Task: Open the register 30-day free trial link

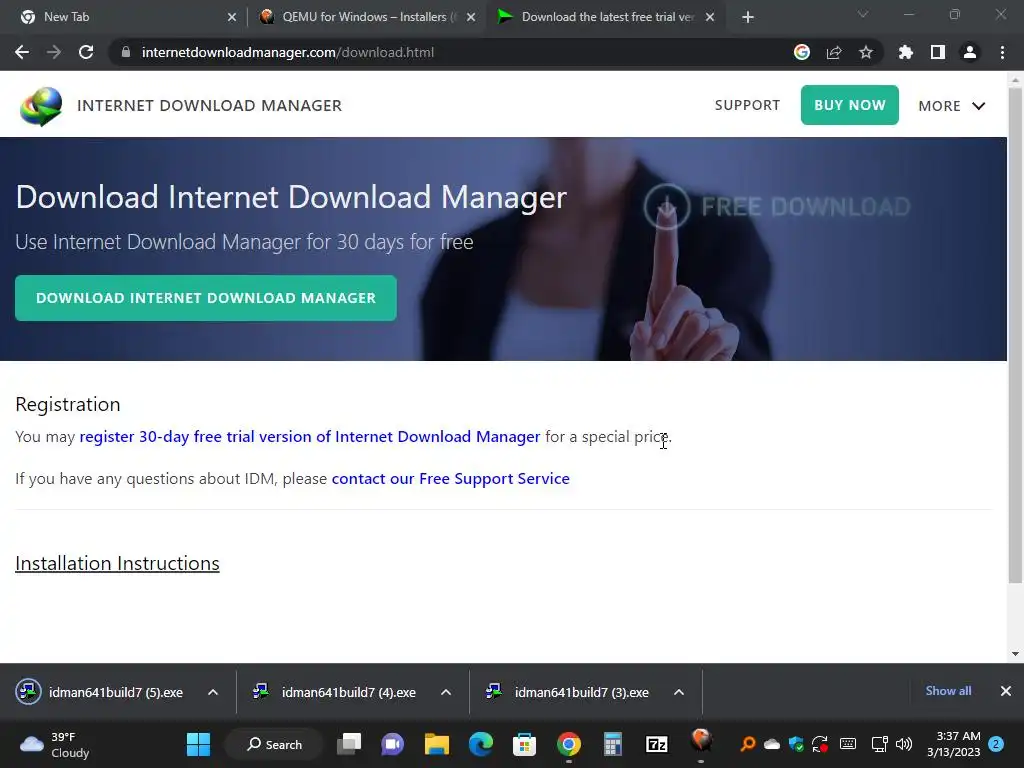Action: [310, 436]
